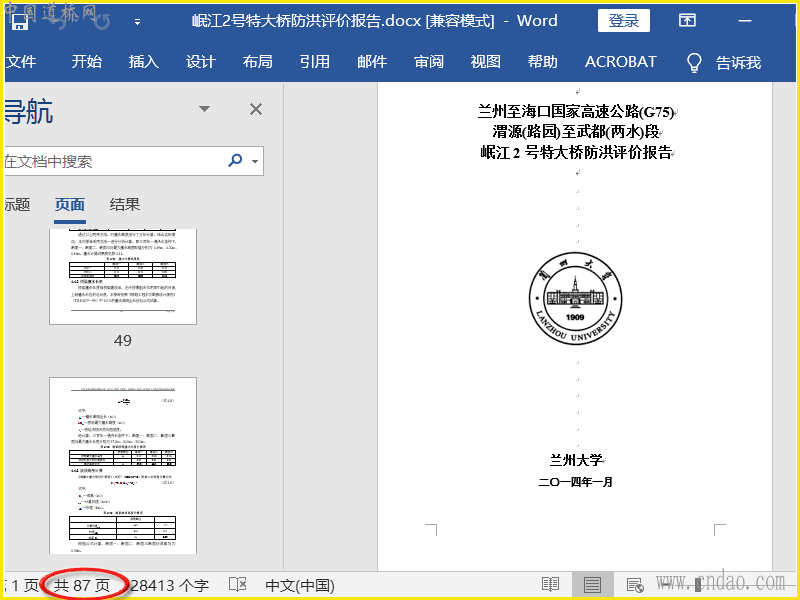Viewport: 800px width, 600px height.
Task: Click the magnifier search icon
Action: click(235, 161)
